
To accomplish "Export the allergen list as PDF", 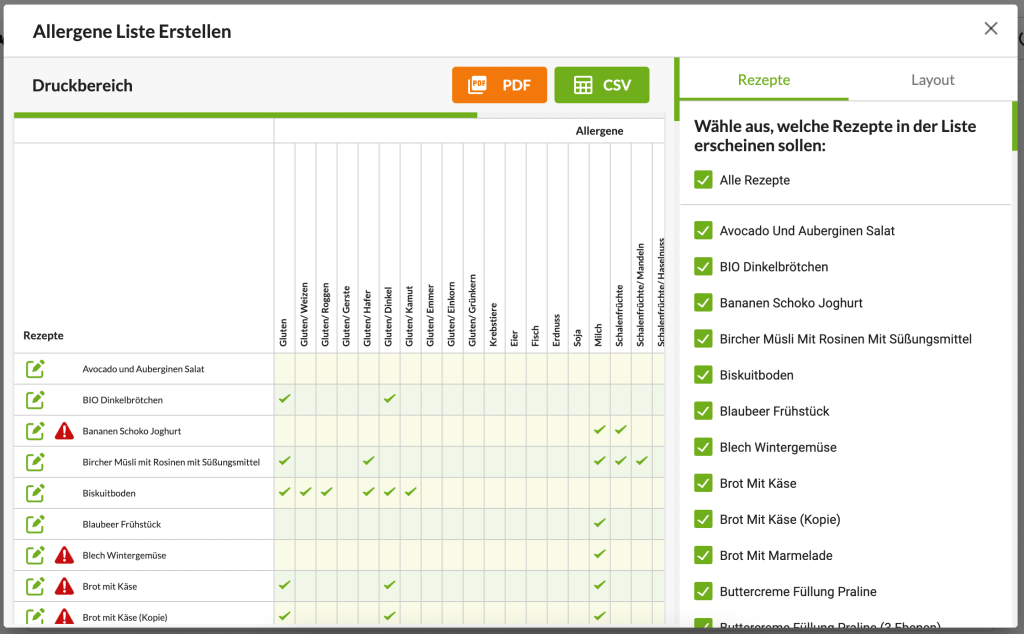I will tap(499, 85).
